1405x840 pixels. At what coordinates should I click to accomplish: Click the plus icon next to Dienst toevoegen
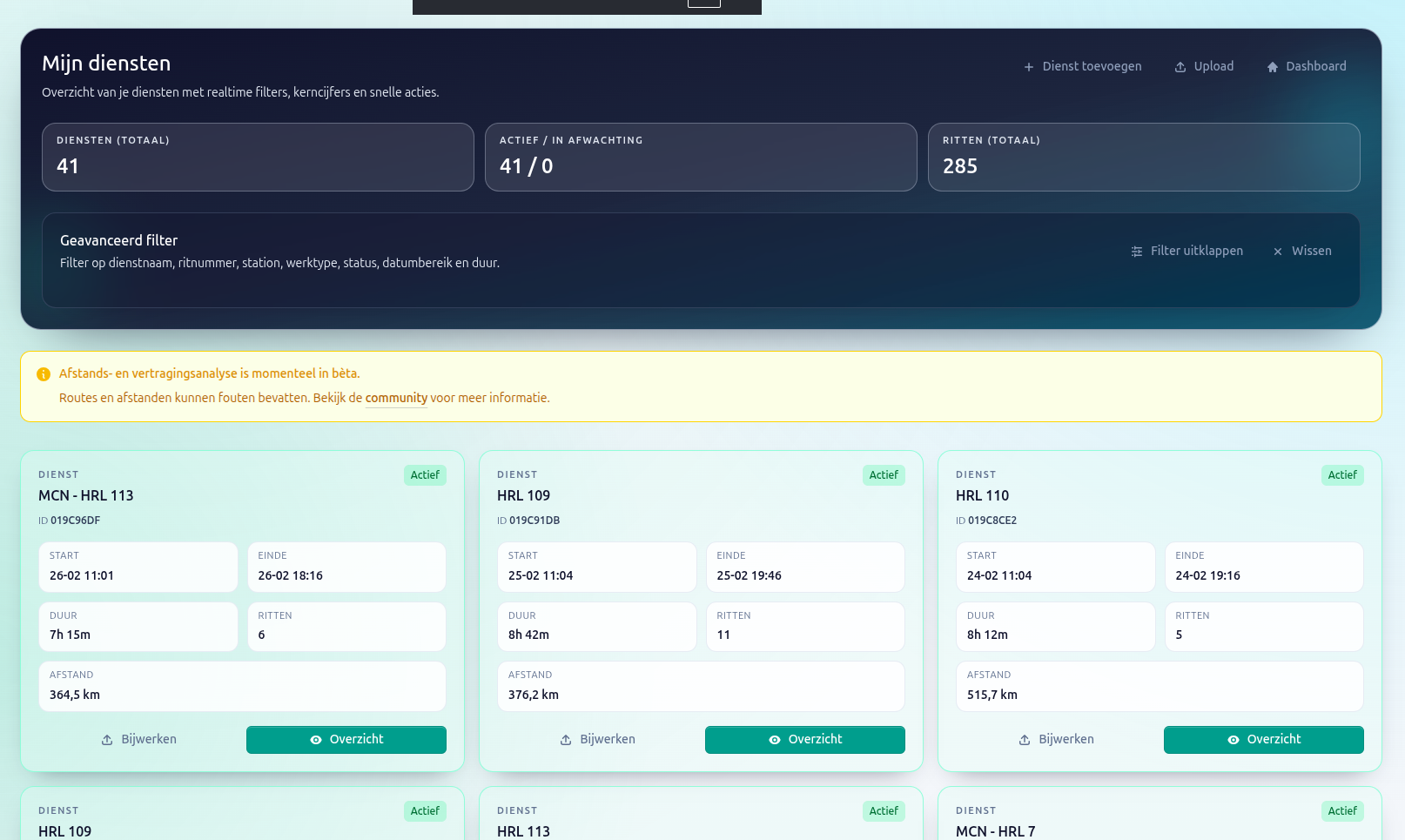click(1029, 66)
